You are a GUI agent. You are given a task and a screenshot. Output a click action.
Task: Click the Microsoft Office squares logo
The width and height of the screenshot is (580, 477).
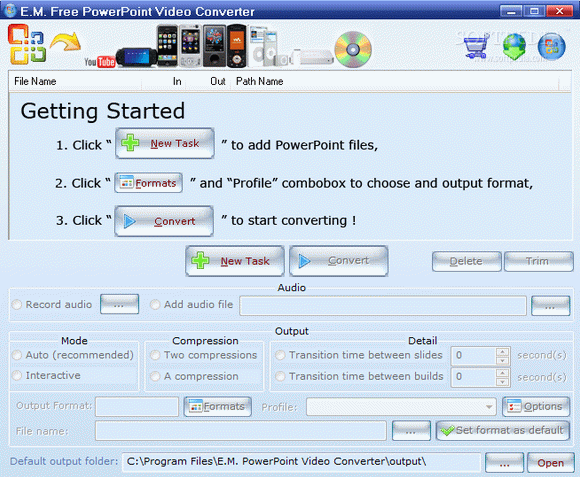27,44
